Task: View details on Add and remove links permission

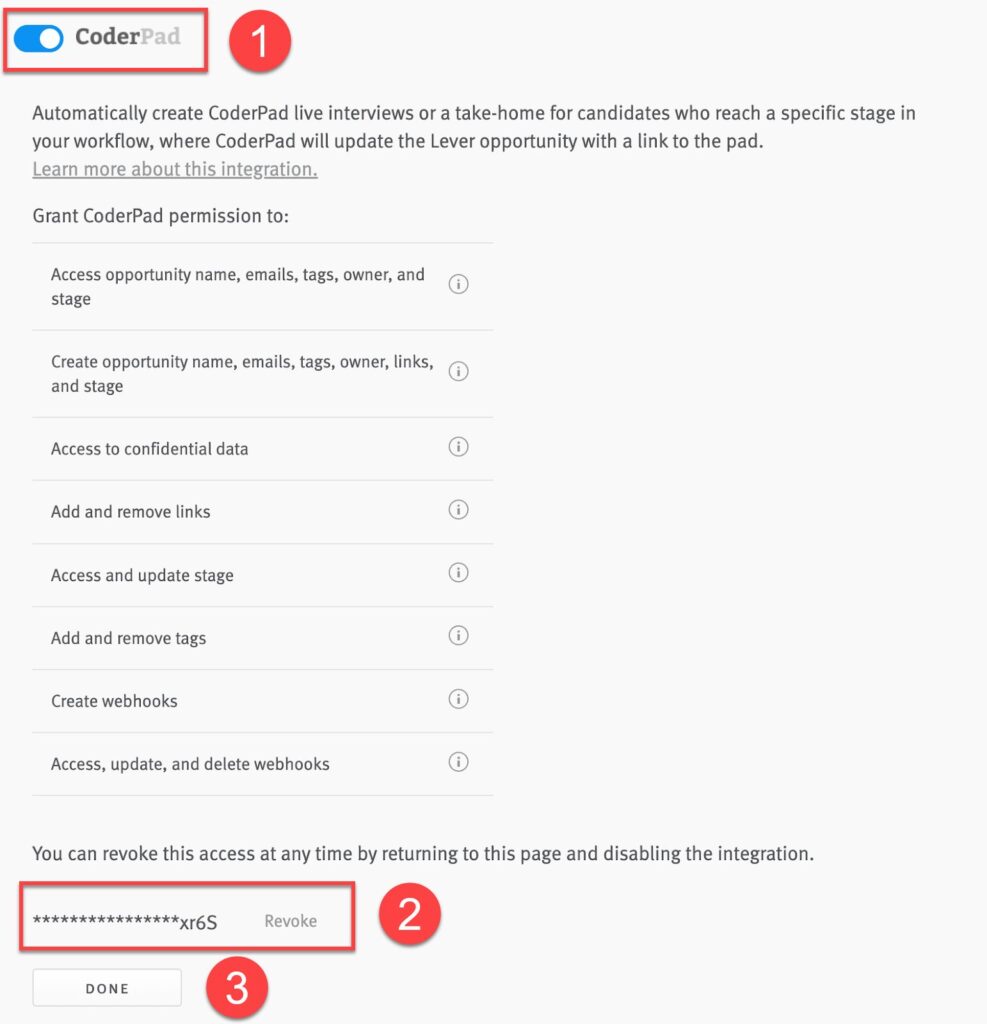Action: click(x=458, y=510)
